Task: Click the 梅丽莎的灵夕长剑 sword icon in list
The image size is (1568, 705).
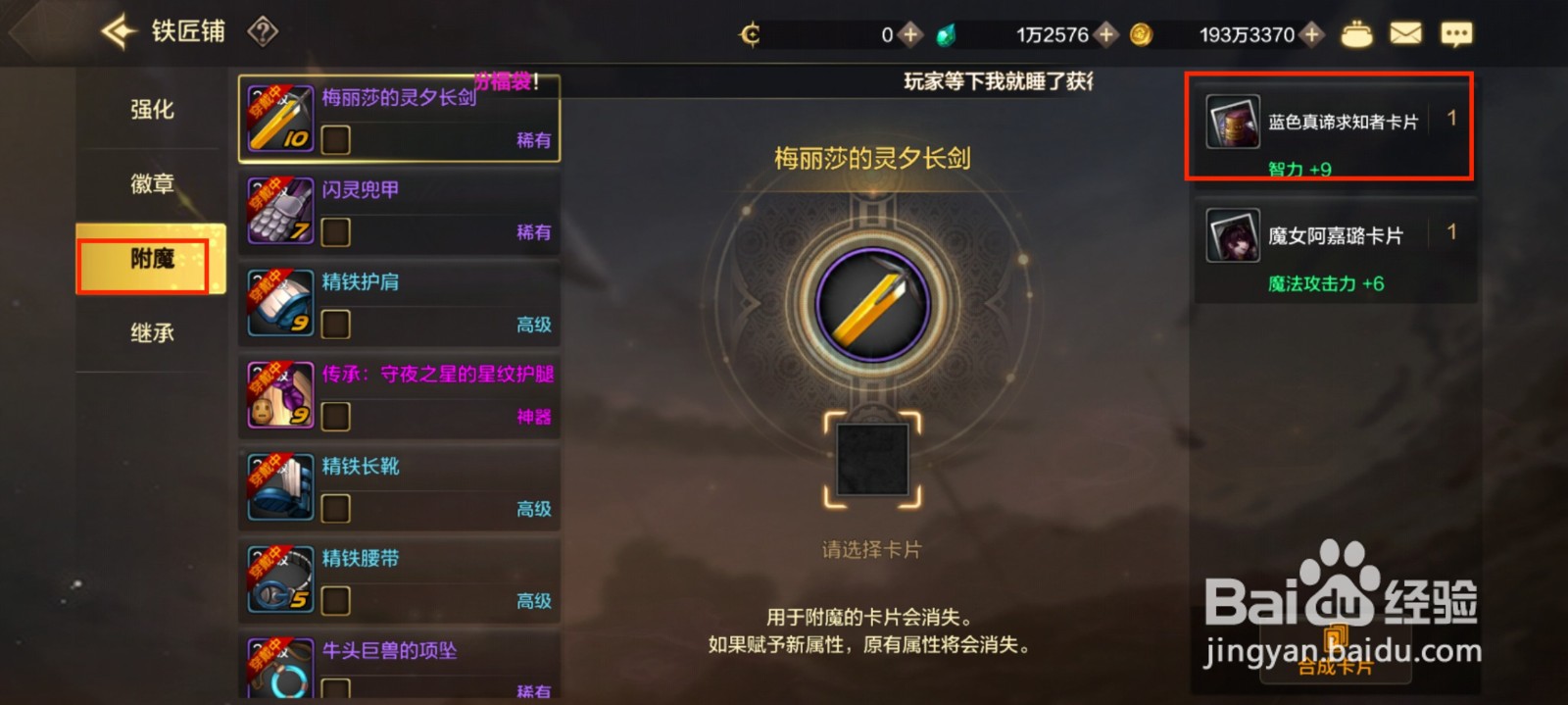Action: [x=280, y=119]
